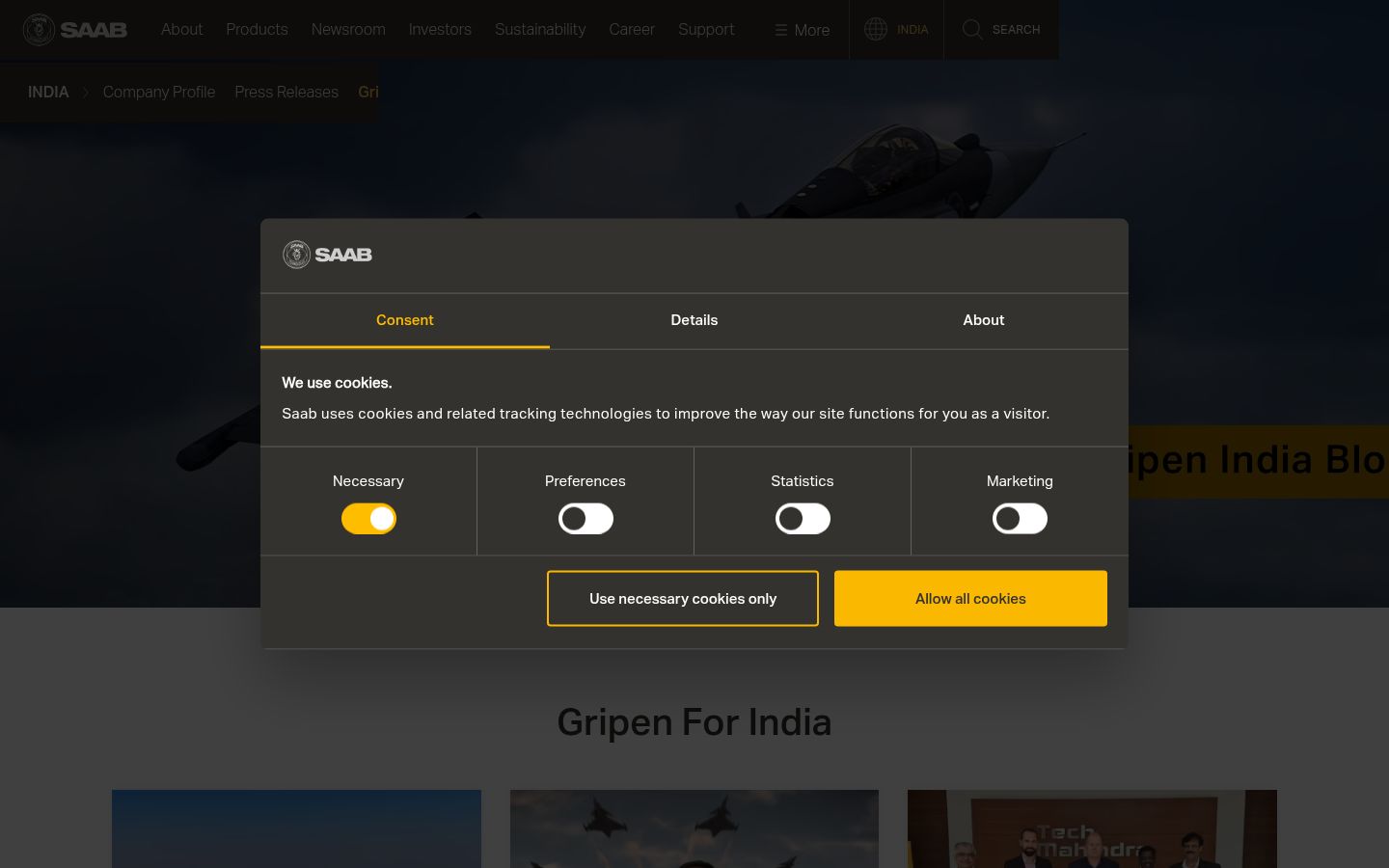The image size is (1389, 868).
Task: Toggle the Necessary cookies switch
Action: tap(368, 519)
